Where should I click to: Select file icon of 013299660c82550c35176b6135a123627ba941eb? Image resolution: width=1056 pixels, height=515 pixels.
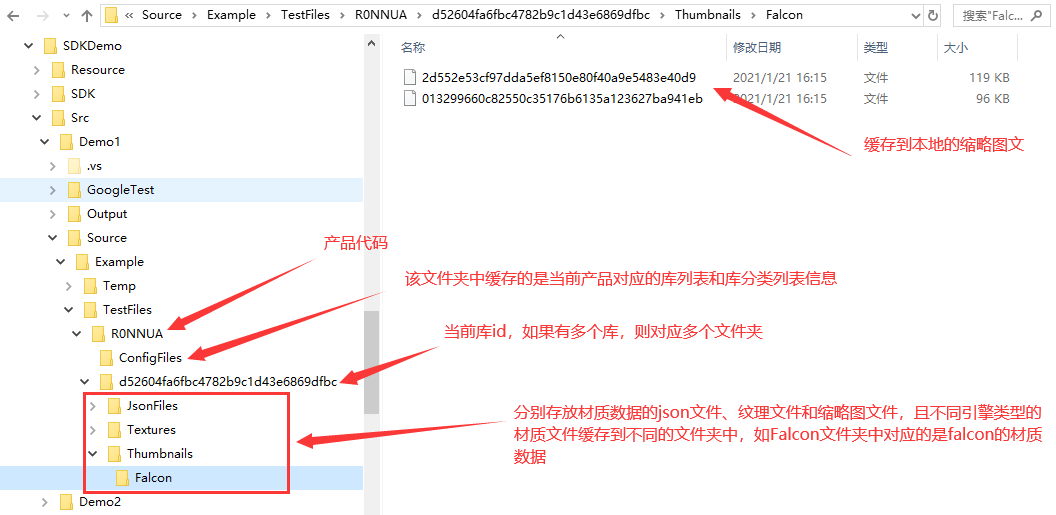[x=409, y=99]
